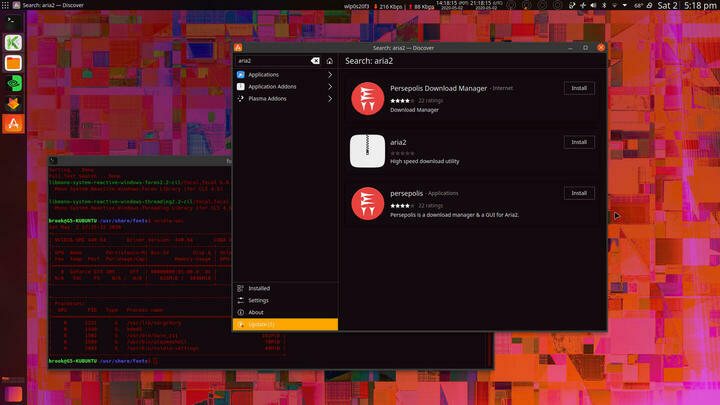Image resolution: width=720 pixels, height=405 pixels.
Task: Install the aria2 package
Action: [x=579, y=142]
